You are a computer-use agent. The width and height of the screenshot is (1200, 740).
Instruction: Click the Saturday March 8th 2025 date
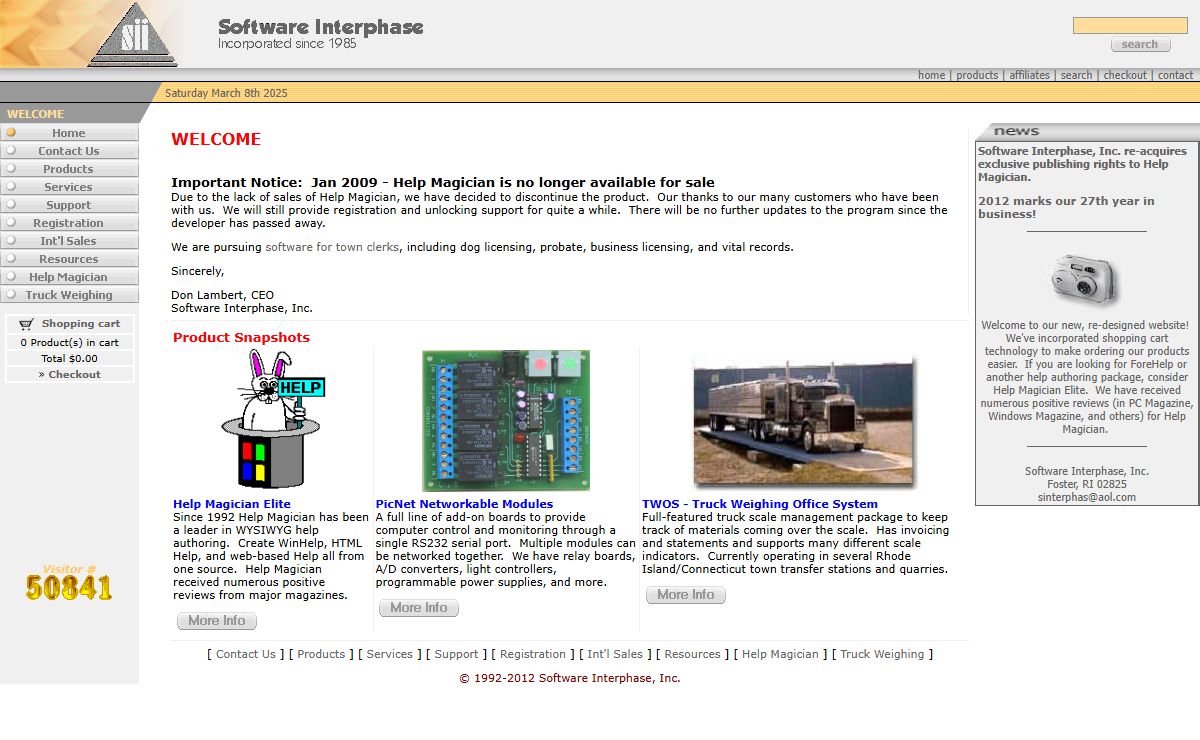[226, 93]
